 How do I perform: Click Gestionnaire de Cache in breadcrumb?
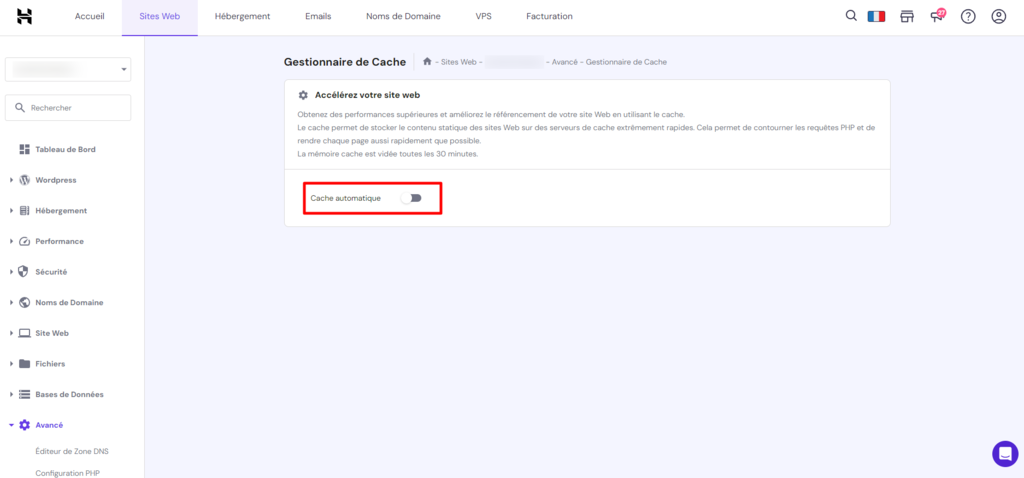click(x=626, y=62)
